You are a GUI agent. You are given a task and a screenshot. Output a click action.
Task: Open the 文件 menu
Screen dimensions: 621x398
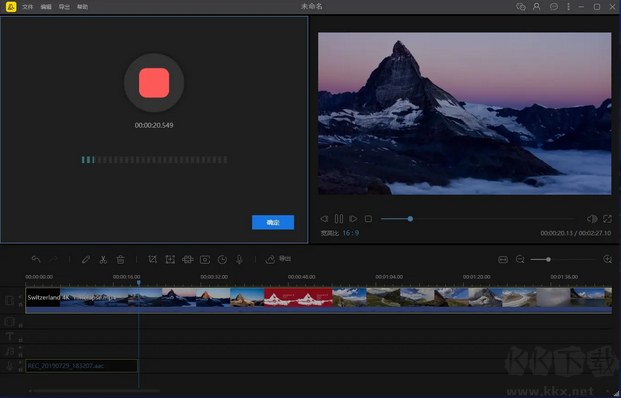(28, 7)
